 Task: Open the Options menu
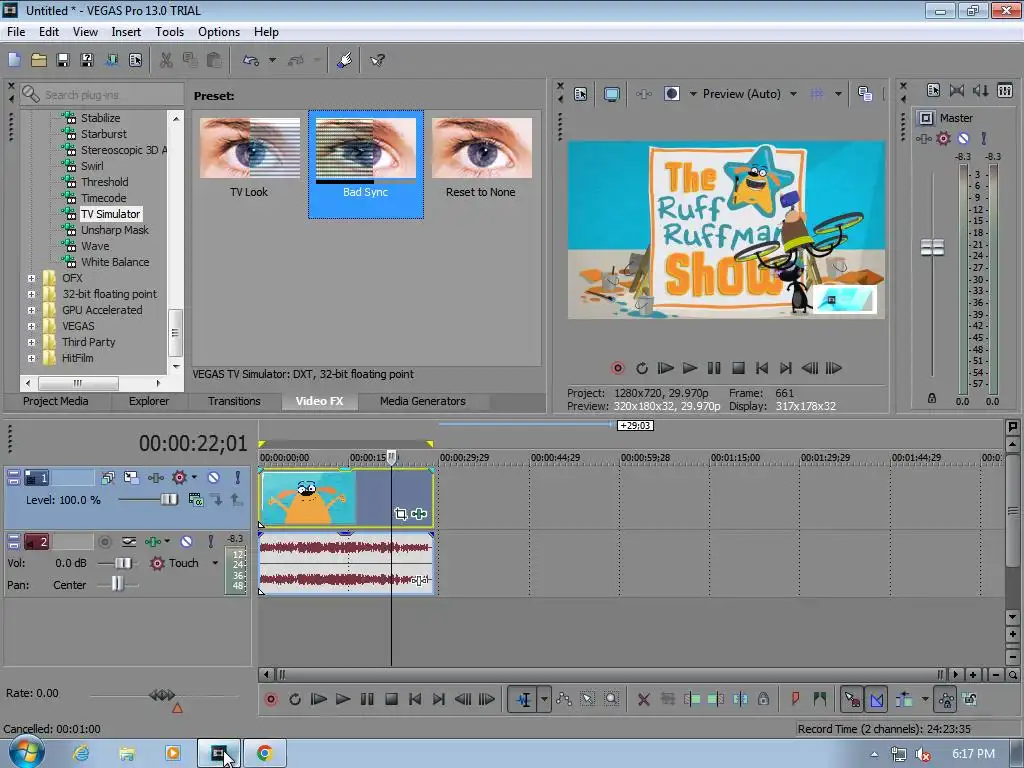click(x=219, y=32)
